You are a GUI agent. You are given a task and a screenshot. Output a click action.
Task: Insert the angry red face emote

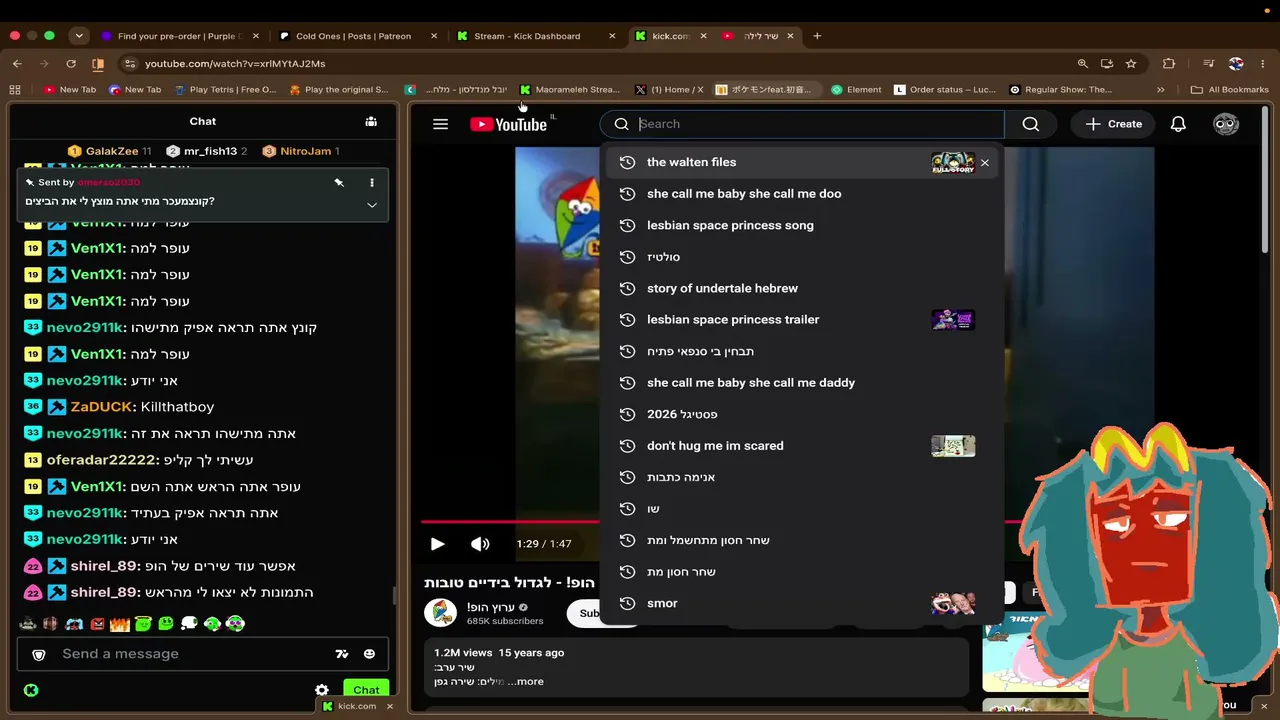point(97,624)
